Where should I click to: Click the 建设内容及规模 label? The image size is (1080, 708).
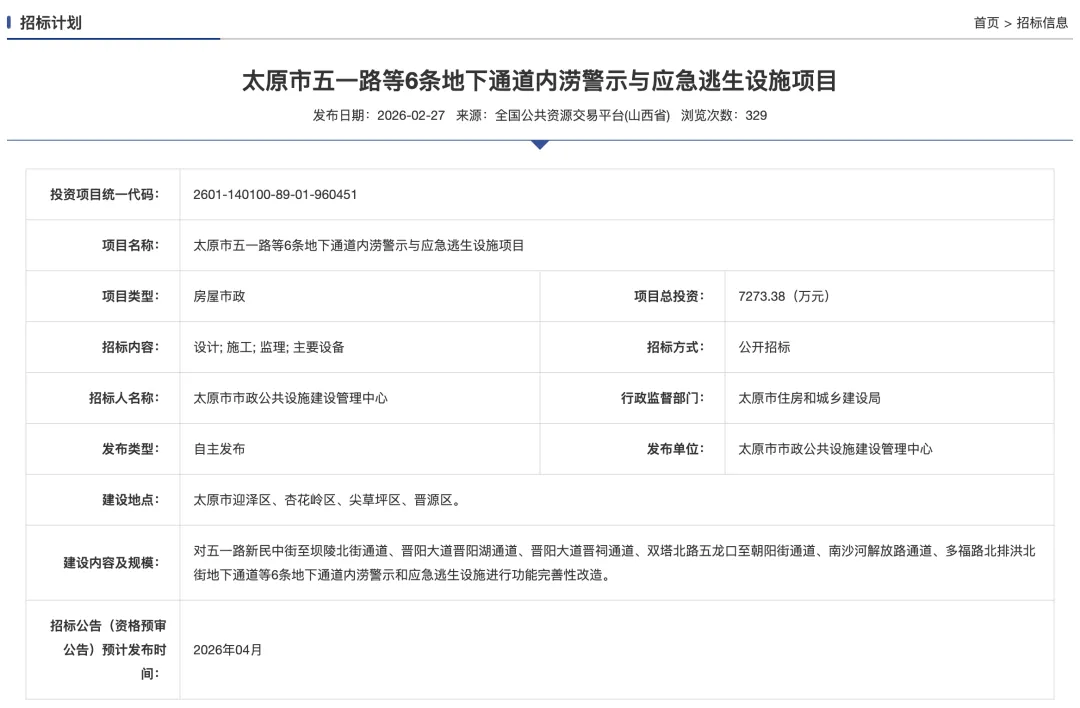[112, 563]
